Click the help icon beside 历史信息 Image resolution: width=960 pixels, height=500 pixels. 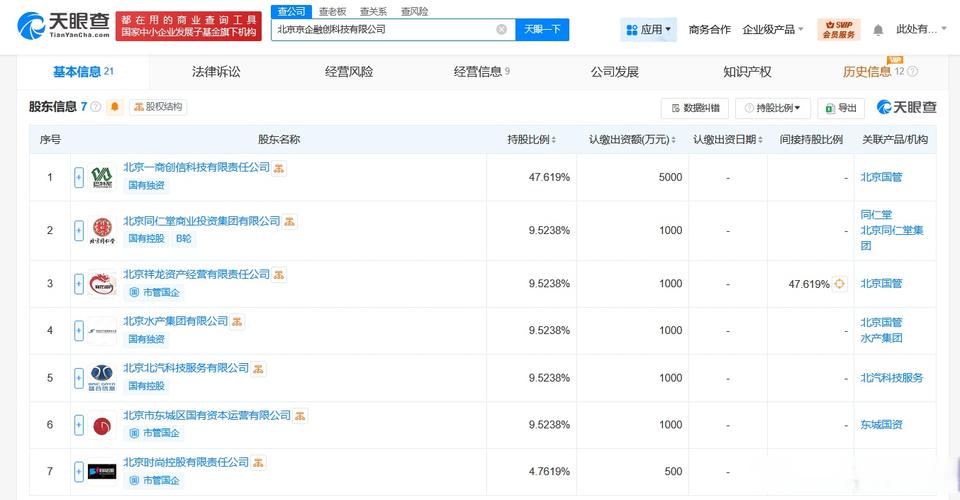pos(912,72)
